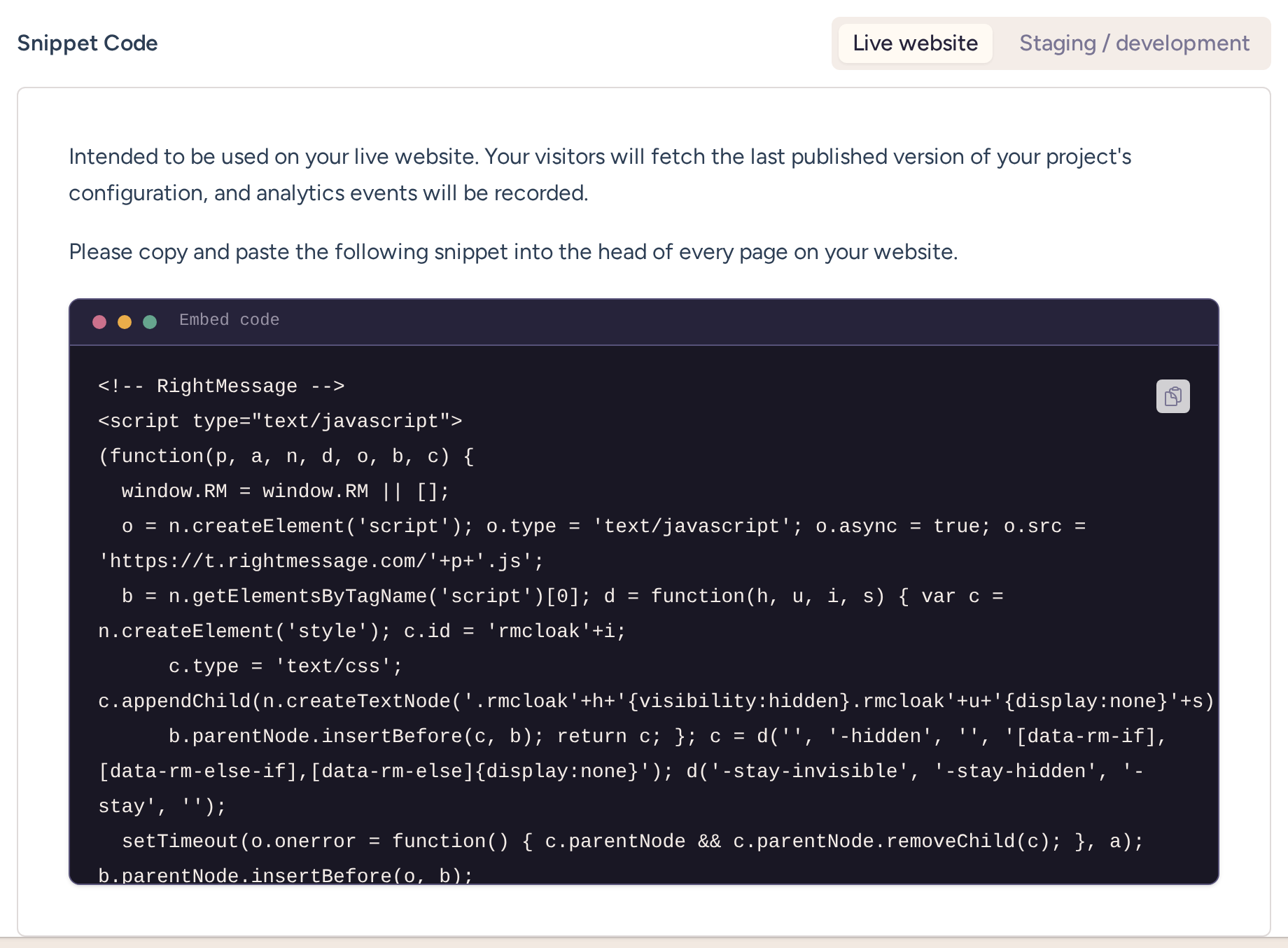1288x948 pixels.
Task: Click the 'https://t.rightmessage.com/' URL line
Action: 321,562
